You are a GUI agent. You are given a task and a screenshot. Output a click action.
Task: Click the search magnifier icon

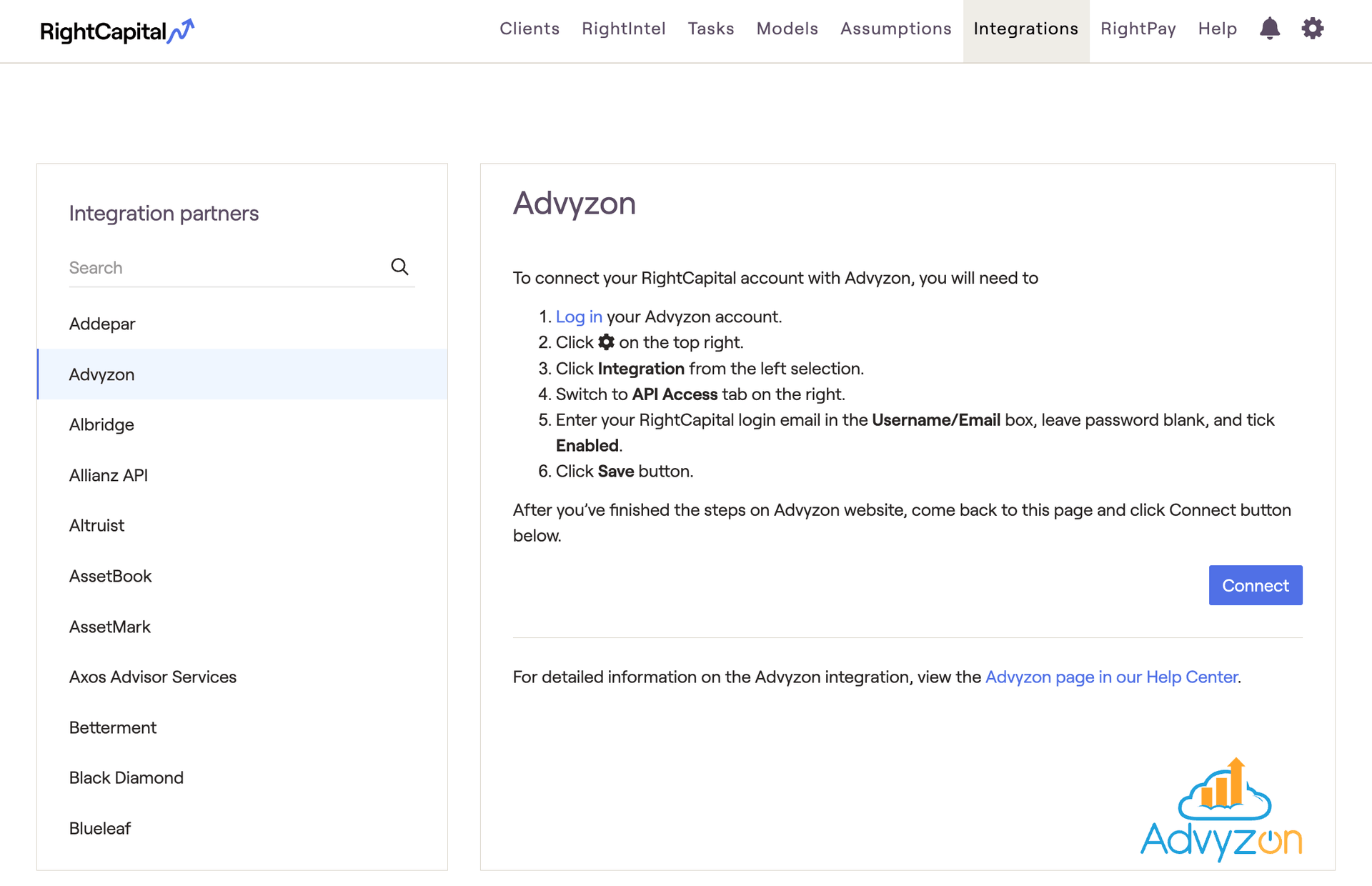[399, 267]
